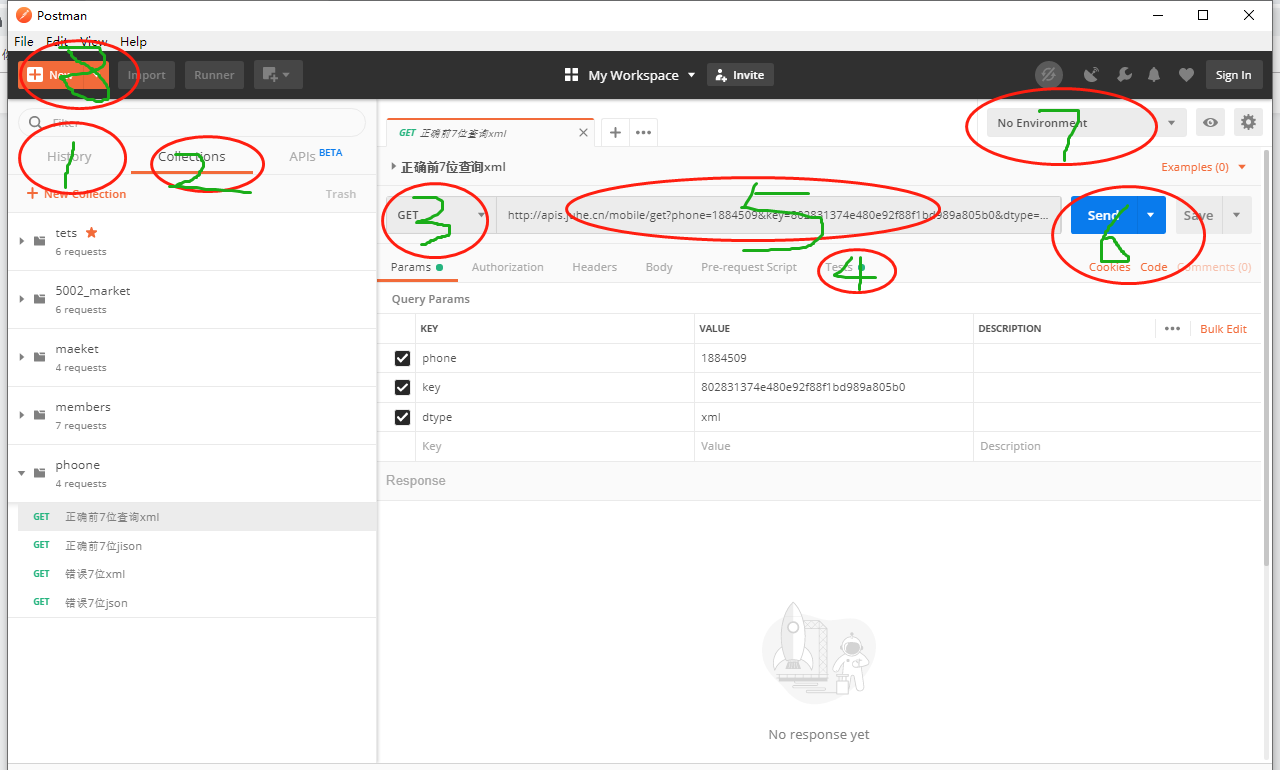Click the Code link
This screenshot has height=770, width=1280.
click(1153, 267)
